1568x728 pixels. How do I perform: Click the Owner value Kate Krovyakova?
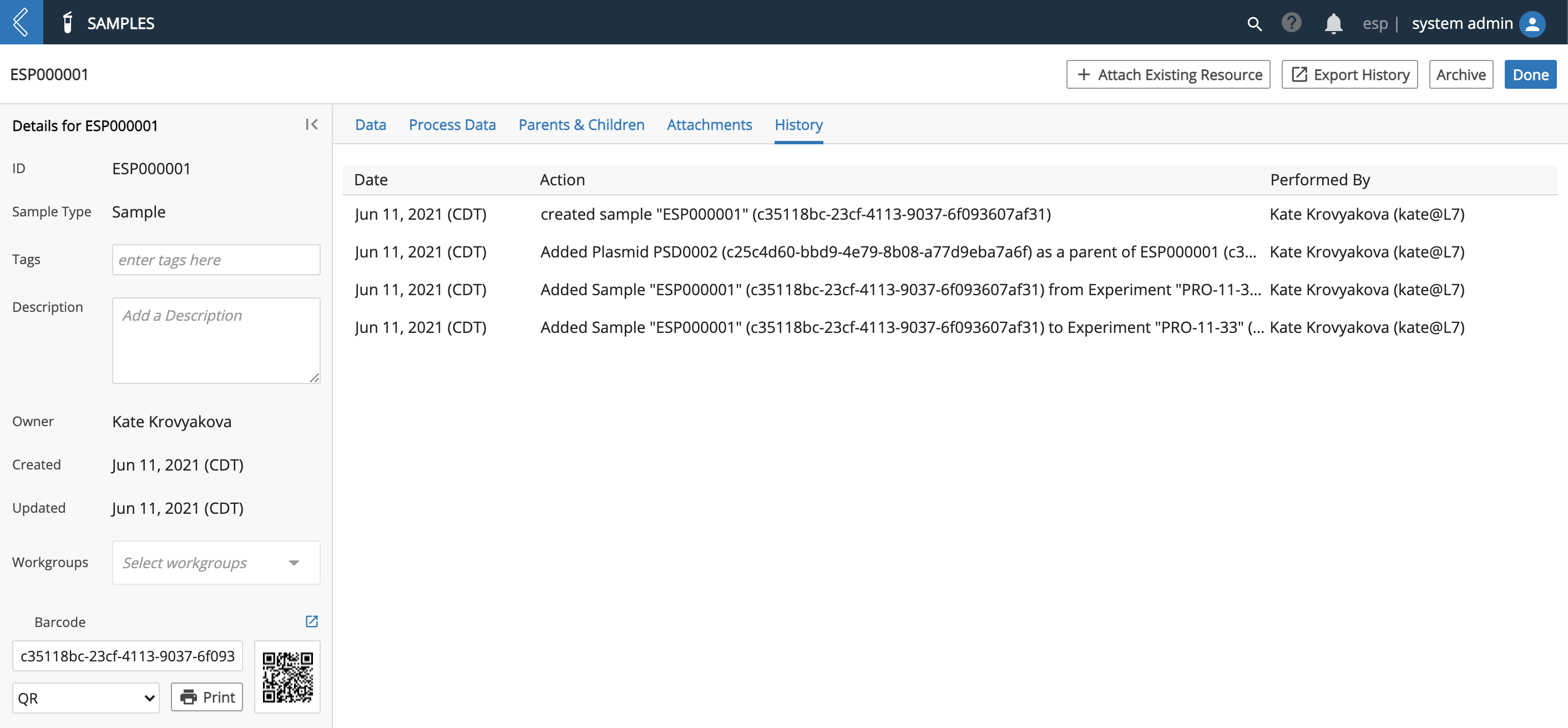click(x=171, y=421)
